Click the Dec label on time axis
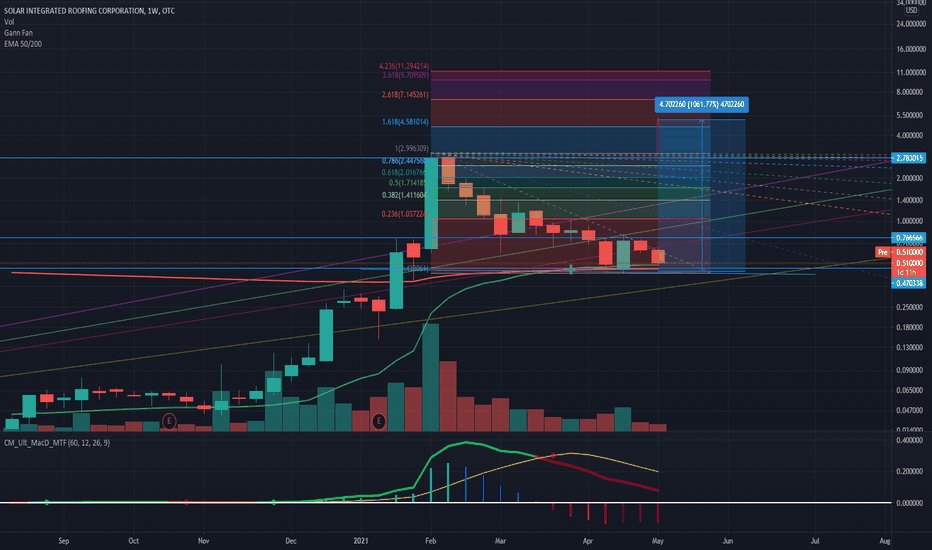Image resolution: width=932 pixels, height=550 pixels. pos(291,541)
